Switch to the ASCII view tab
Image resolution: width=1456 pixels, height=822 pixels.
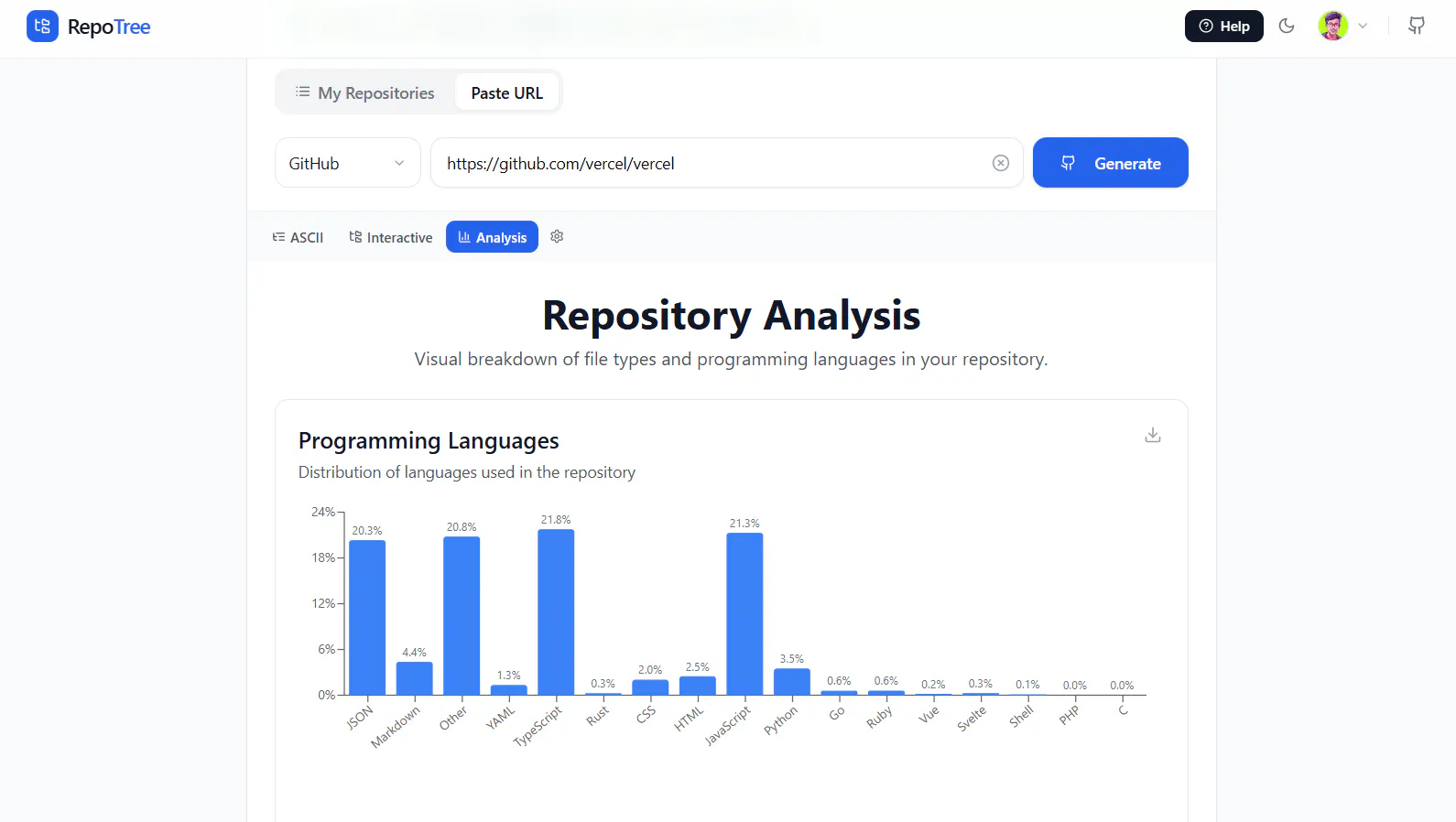point(299,237)
